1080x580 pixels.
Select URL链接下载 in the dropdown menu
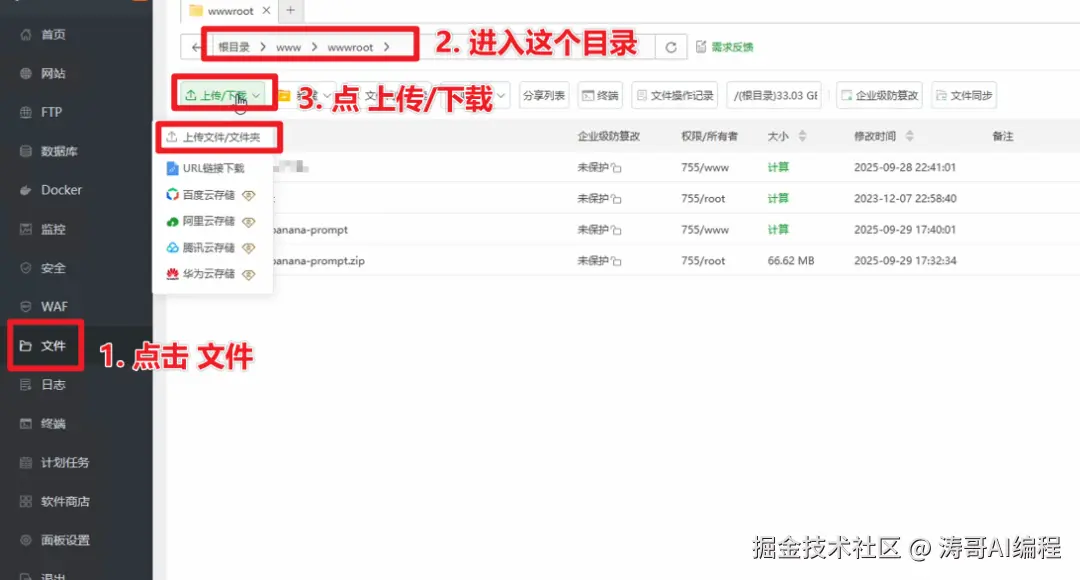[x=213, y=167]
